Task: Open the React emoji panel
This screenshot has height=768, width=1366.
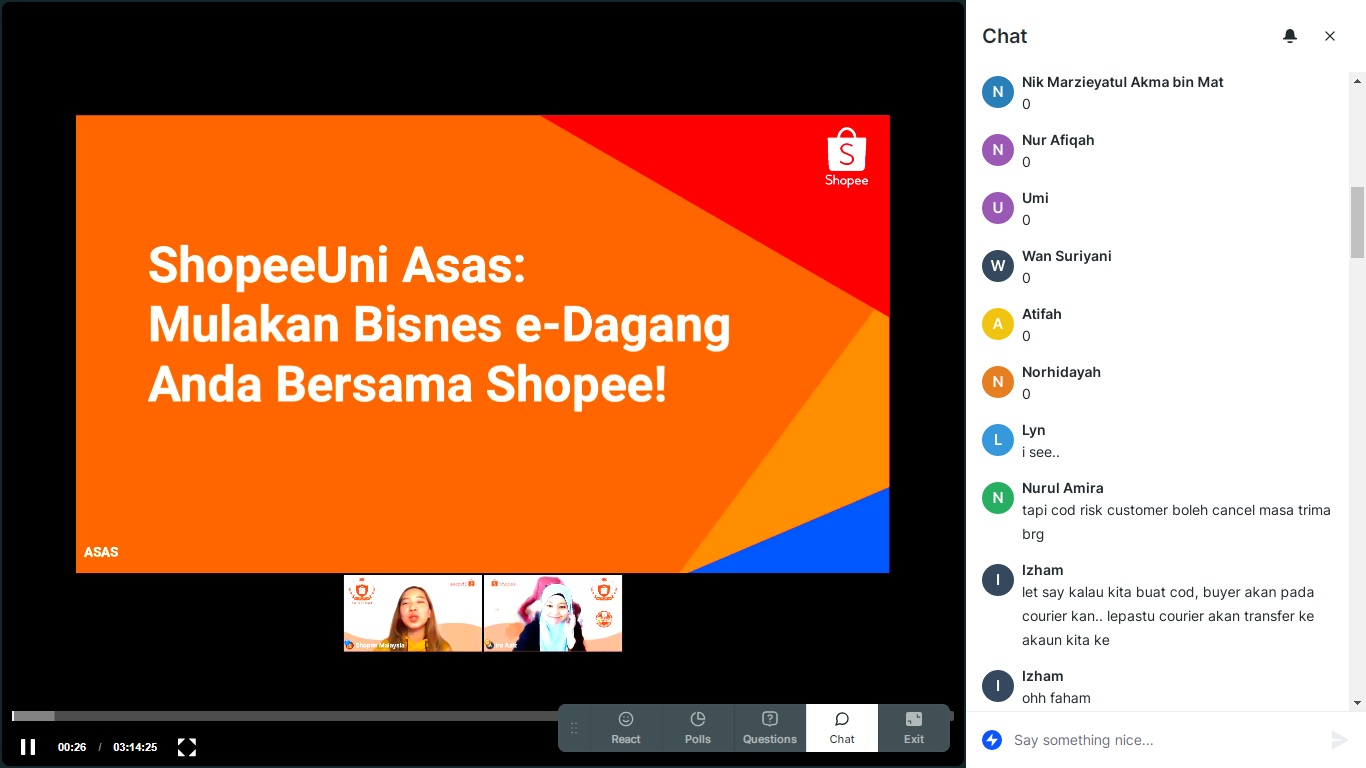Action: coord(626,728)
